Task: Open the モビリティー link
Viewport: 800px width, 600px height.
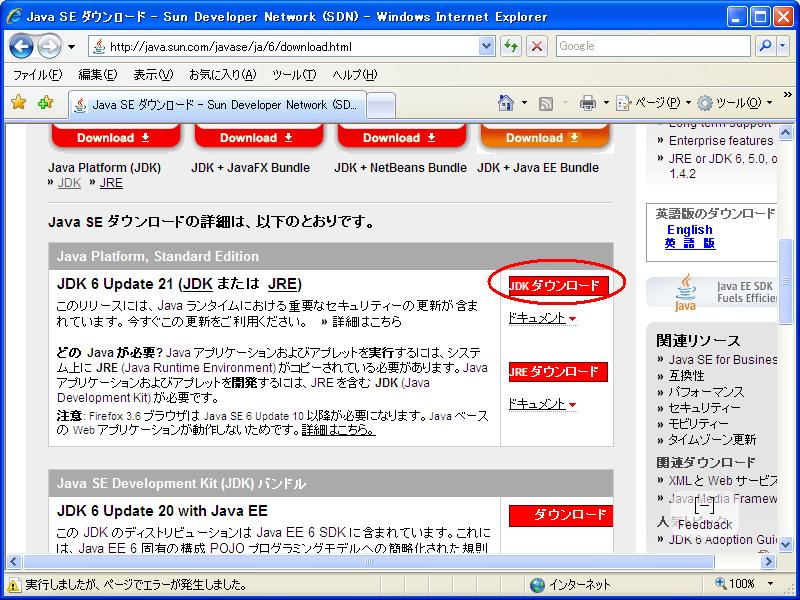Action: (699, 423)
